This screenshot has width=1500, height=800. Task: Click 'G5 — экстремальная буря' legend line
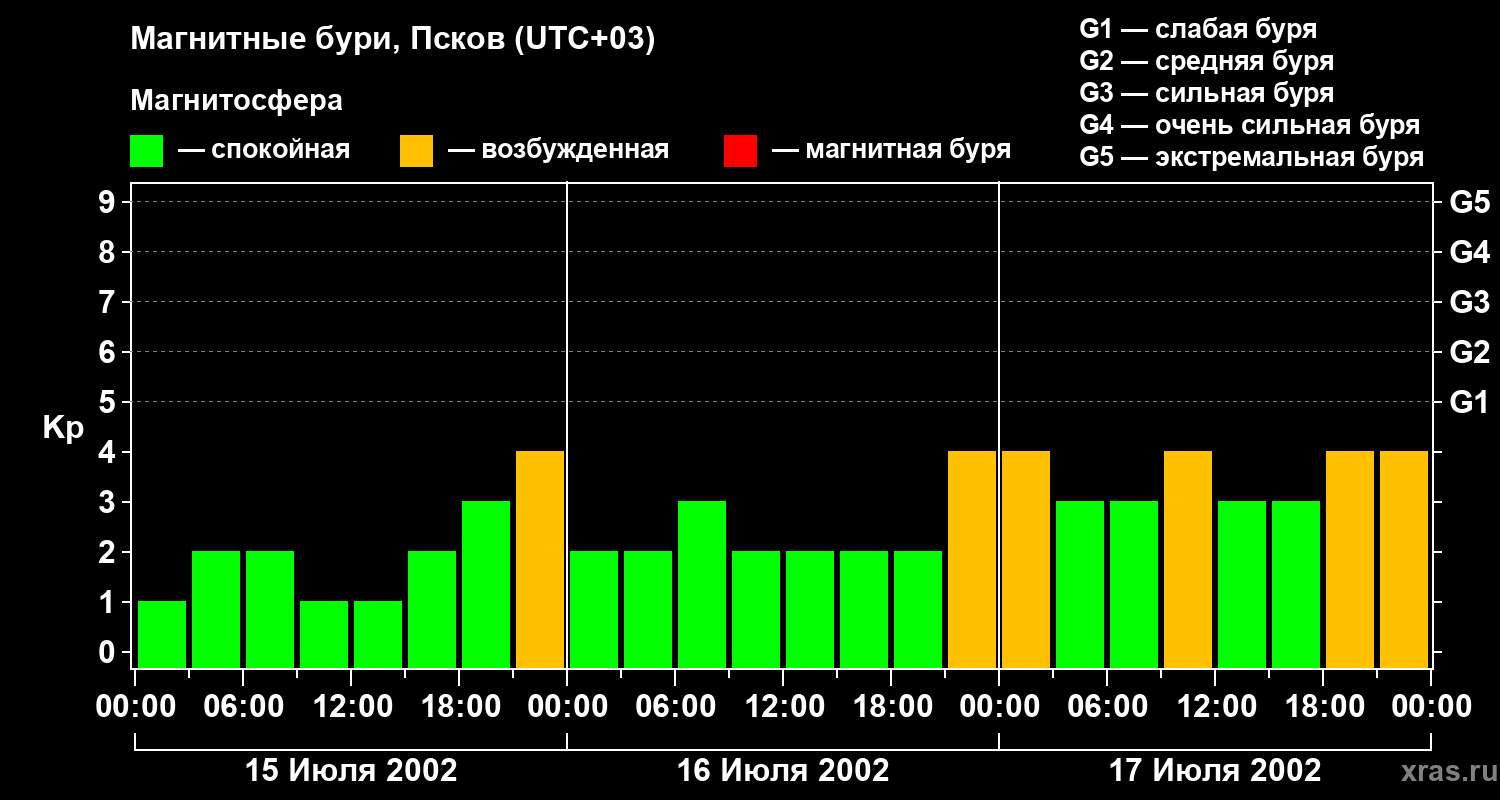tap(1251, 157)
